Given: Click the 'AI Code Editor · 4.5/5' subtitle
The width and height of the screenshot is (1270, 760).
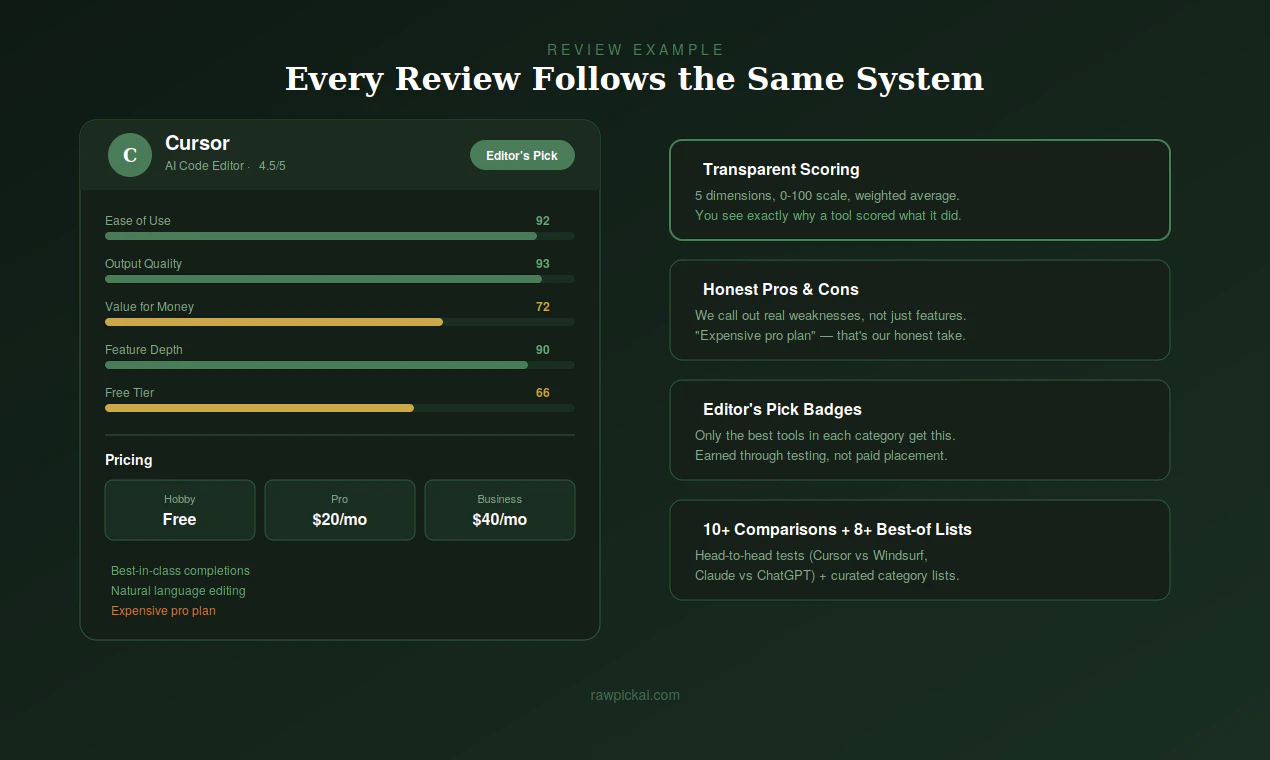Looking at the screenshot, I should (225, 166).
